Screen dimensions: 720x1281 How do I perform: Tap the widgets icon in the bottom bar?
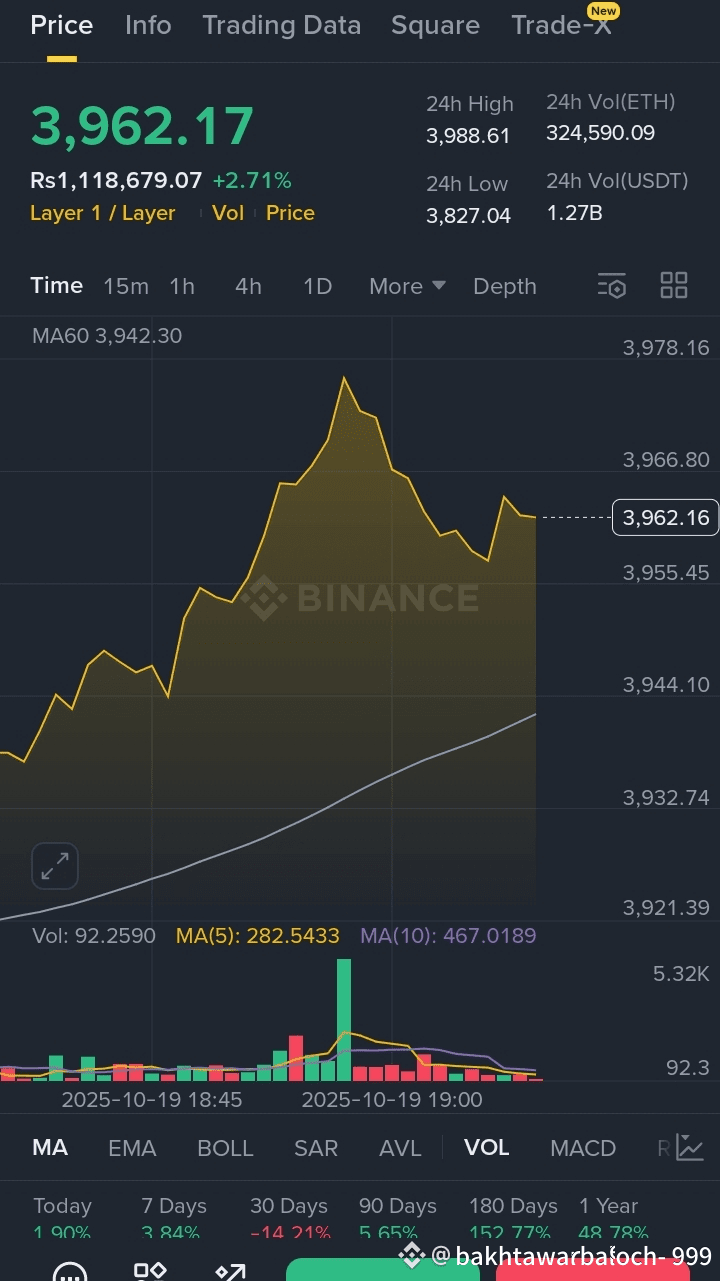pyautogui.click(x=150, y=1272)
